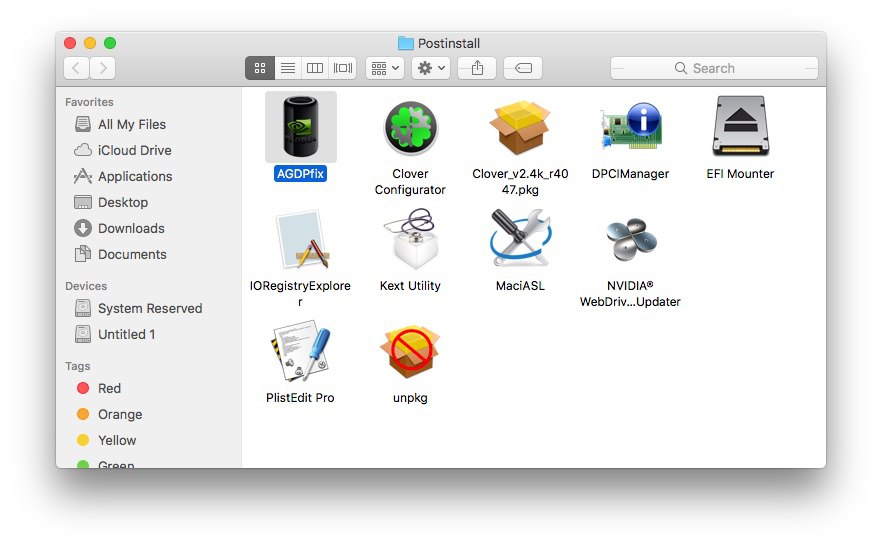Open Documents in sidebar
Screen dimensions: 882x548
pyautogui.click(x=120, y=254)
